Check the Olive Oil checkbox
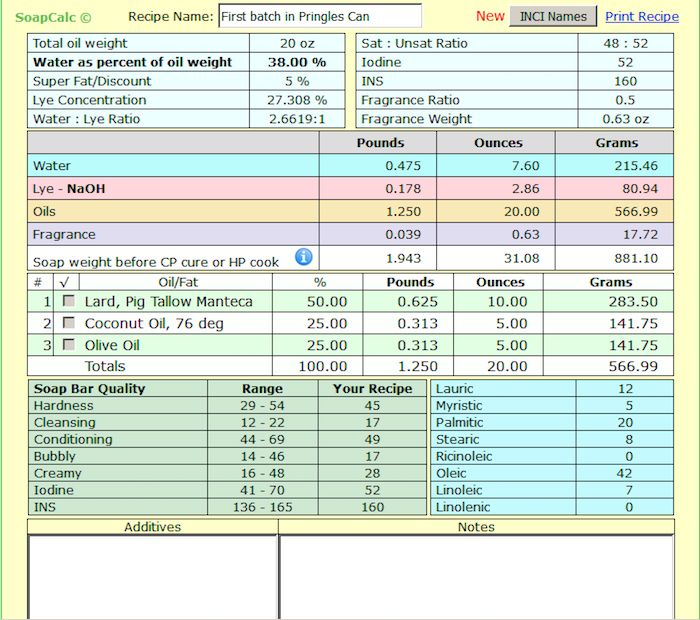Screen dimensions: 700x620 [x=69, y=344]
